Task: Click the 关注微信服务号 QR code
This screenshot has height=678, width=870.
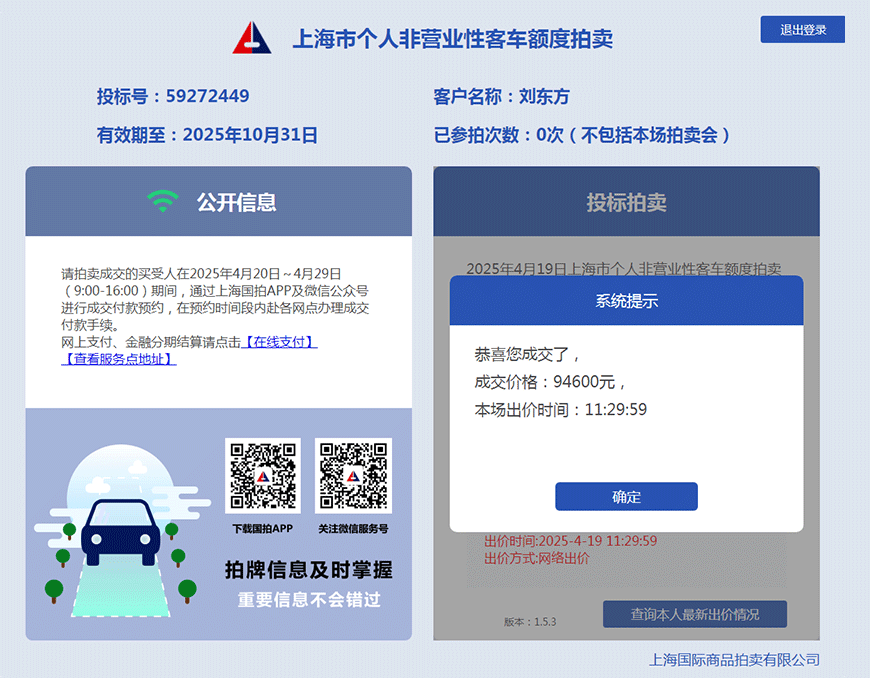Action: pyautogui.click(x=353, y=476)
